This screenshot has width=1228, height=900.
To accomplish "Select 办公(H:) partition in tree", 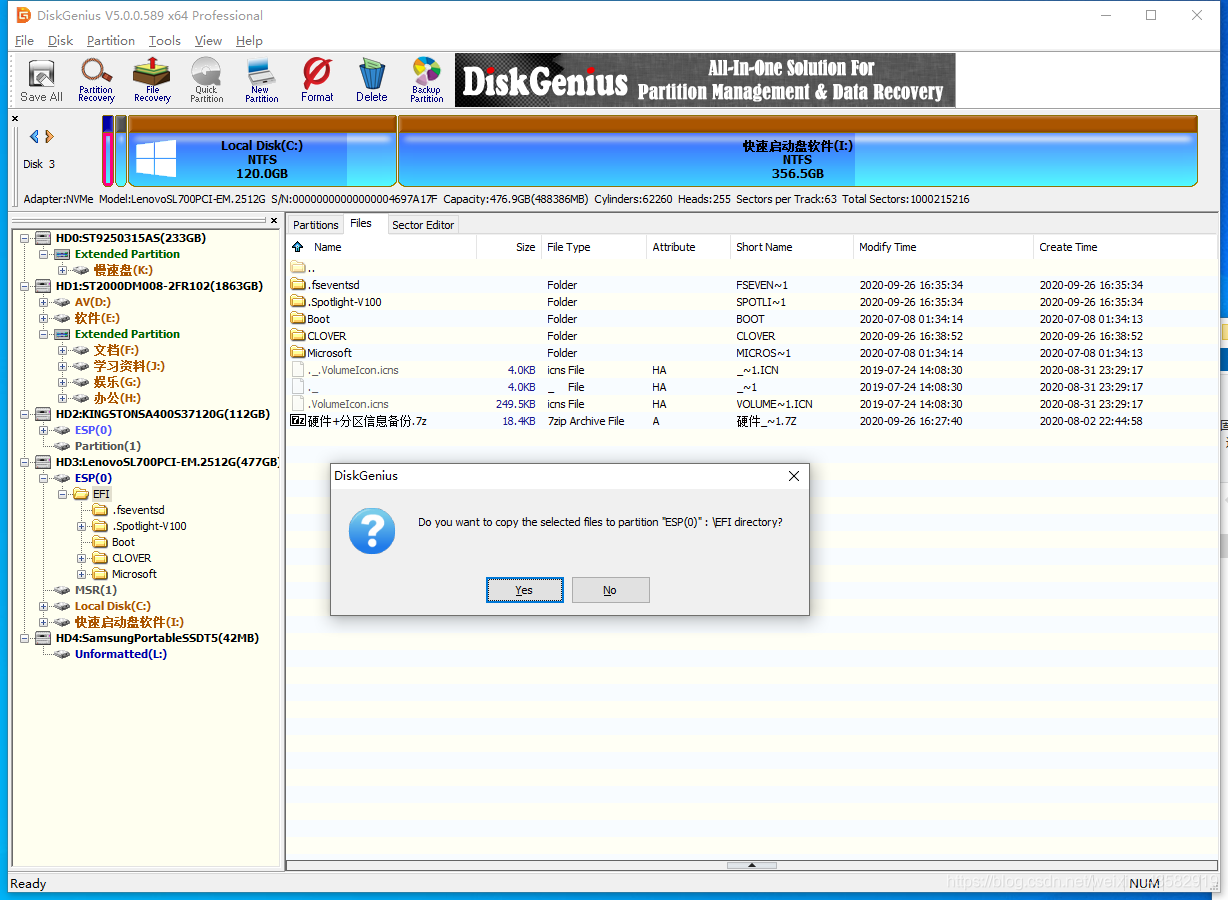I will [117, 398].
